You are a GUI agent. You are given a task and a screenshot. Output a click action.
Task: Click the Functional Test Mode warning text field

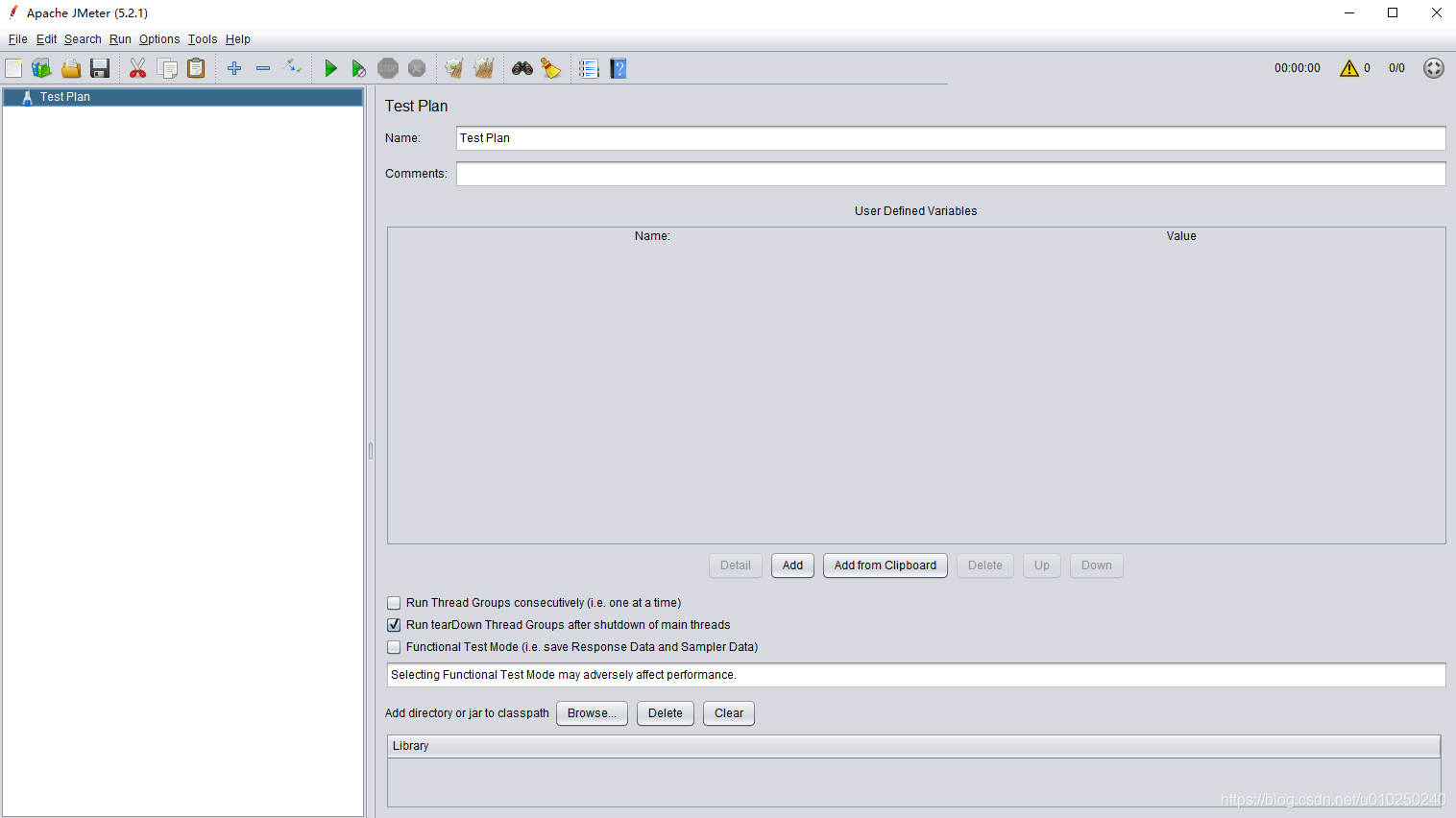coord(916,675)
